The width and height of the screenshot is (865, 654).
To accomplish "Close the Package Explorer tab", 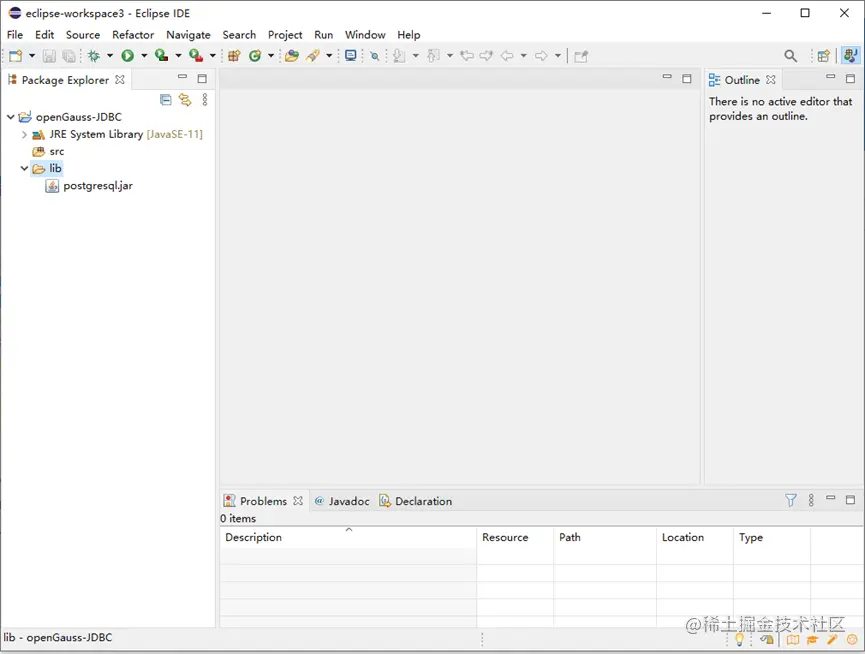I will (x=120, y=80).
